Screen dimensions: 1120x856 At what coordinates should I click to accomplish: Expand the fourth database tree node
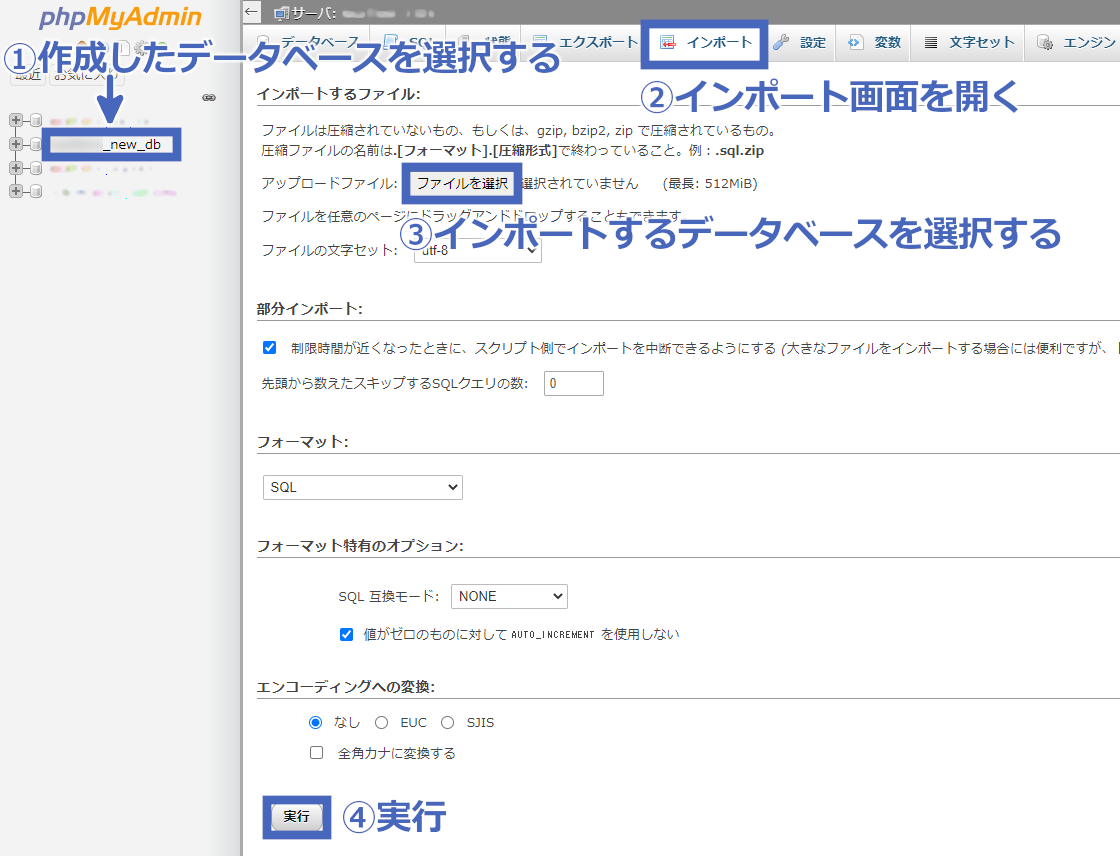[16, 191]
